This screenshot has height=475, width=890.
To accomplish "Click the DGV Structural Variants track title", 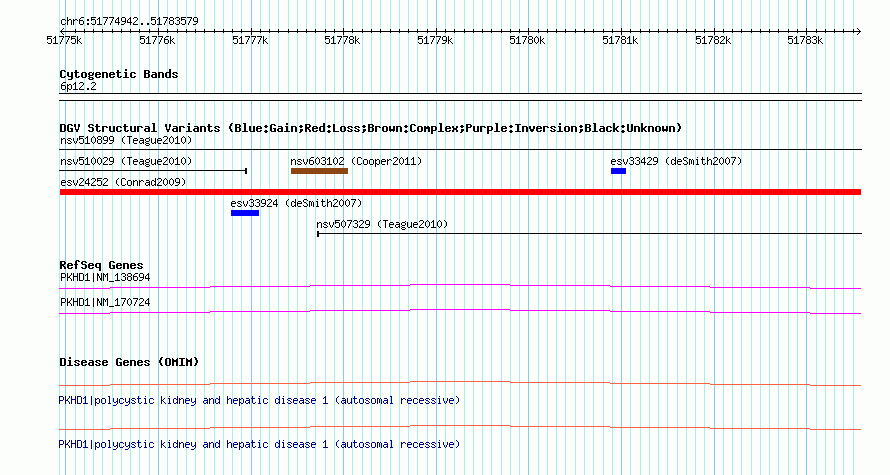I will [371, 128].
